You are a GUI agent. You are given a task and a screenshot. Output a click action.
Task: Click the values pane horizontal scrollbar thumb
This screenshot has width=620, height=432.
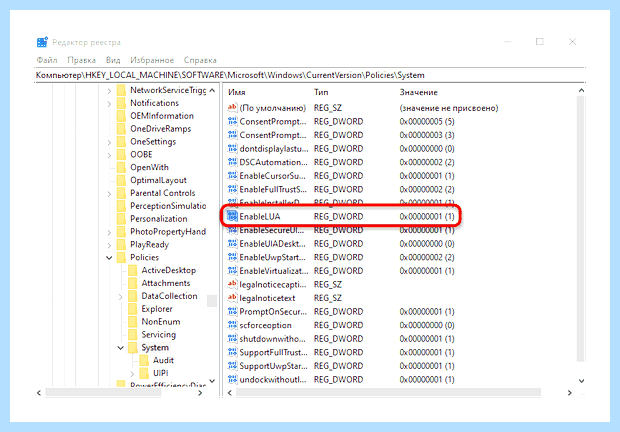pyautogui.click(x=388, y=392)
